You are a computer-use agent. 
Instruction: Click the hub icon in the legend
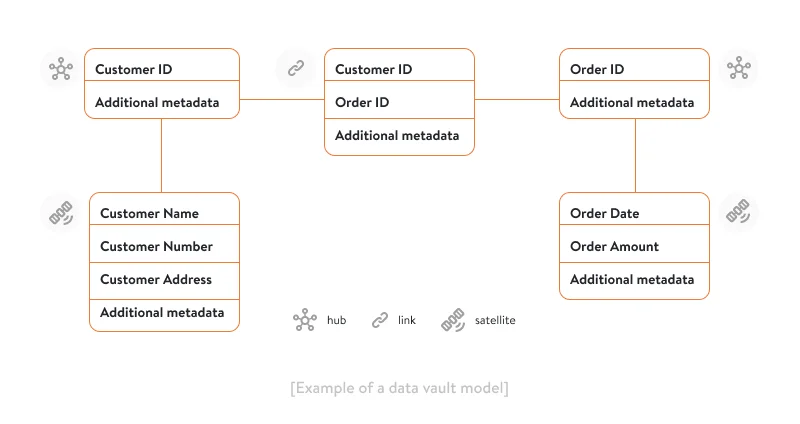(304, 320)
